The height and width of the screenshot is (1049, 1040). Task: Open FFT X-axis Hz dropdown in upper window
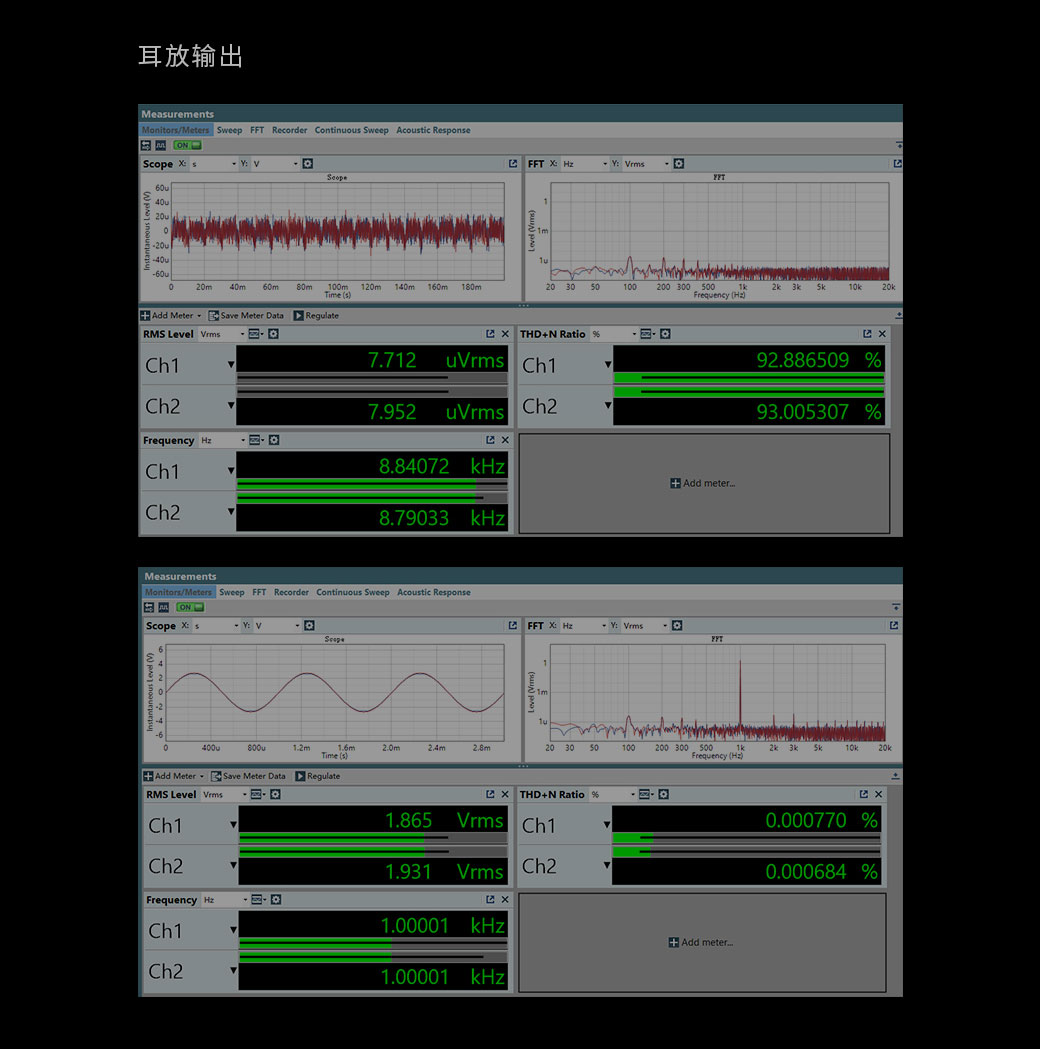584,164
